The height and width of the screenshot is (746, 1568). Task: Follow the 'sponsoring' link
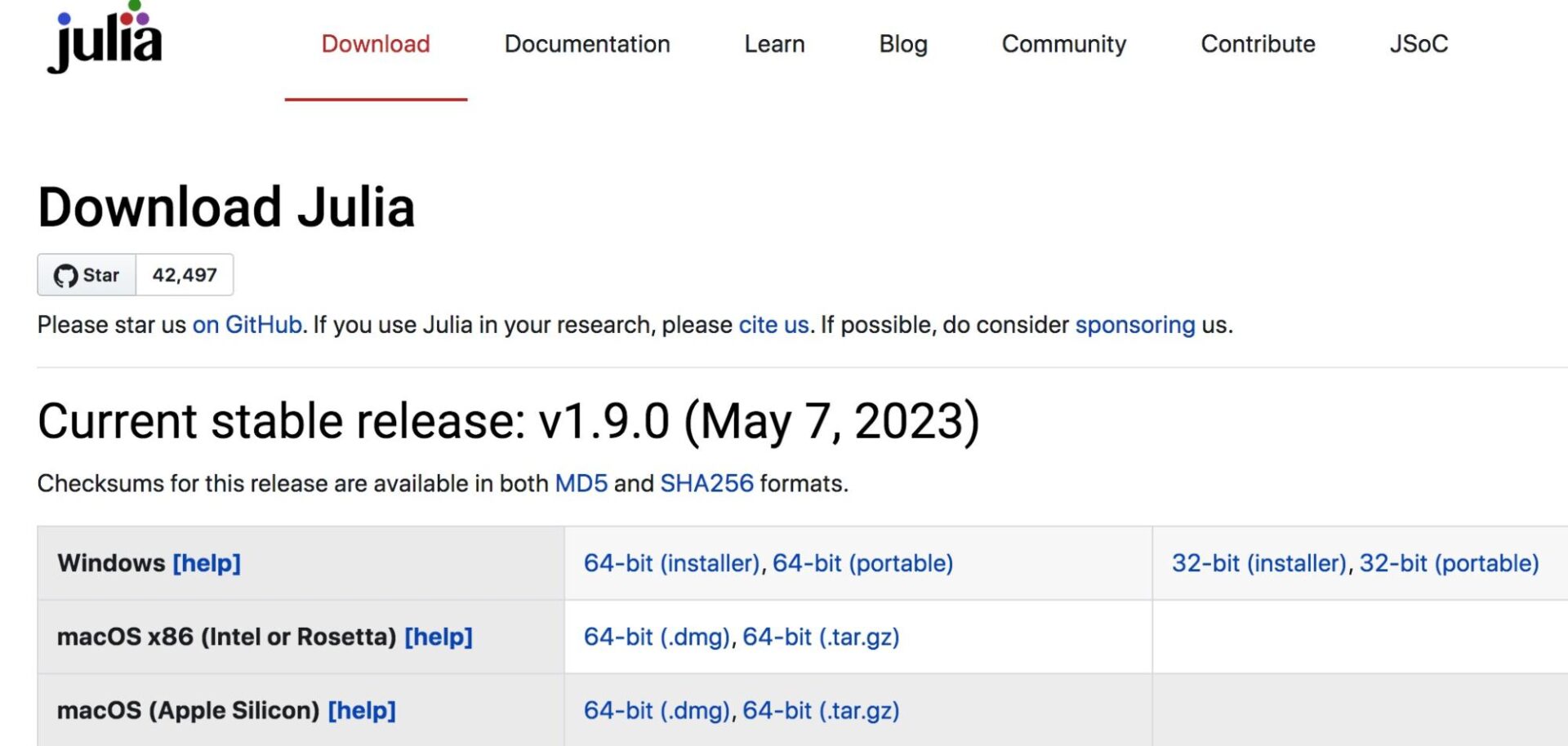click(x=1135, y=325)
